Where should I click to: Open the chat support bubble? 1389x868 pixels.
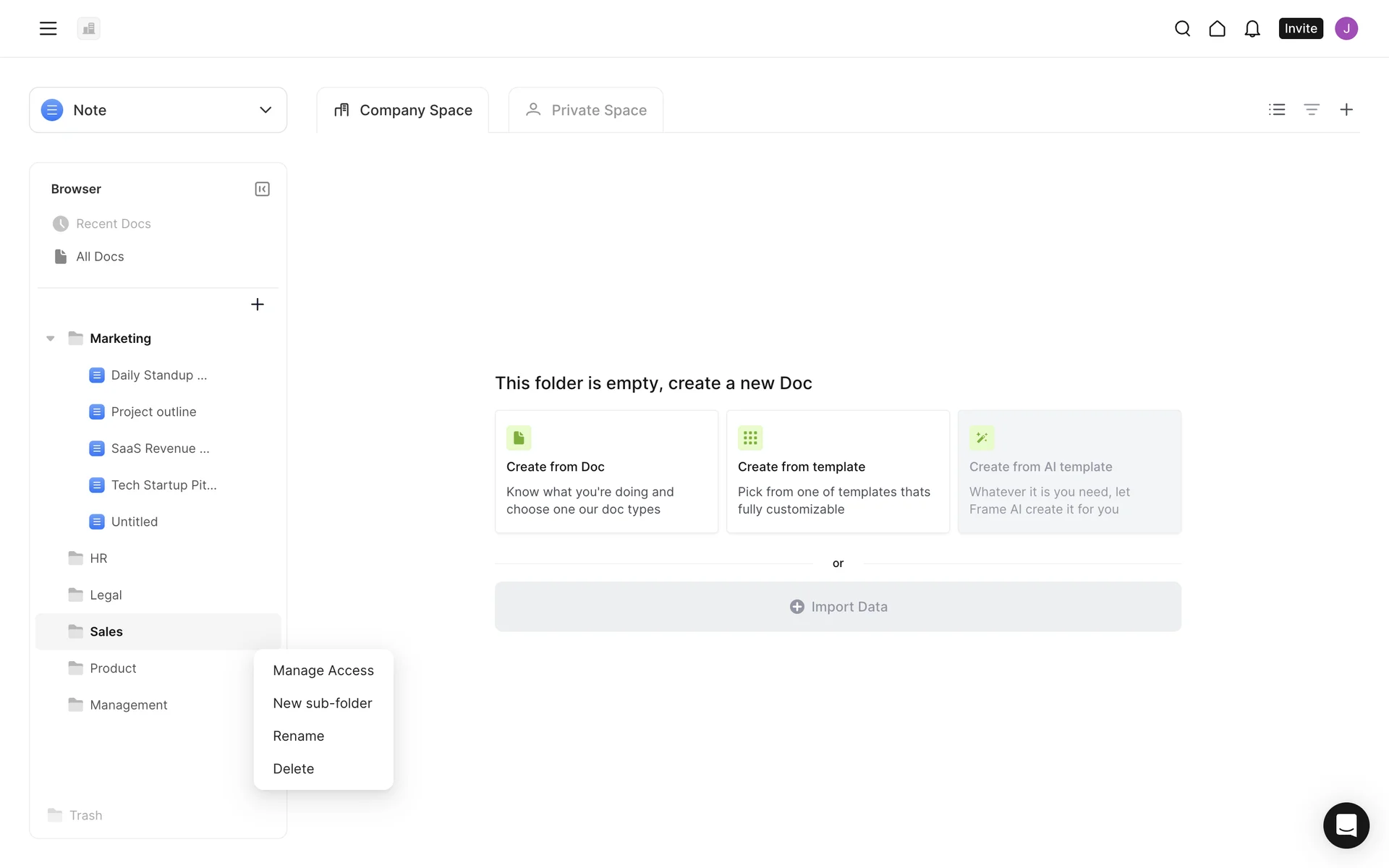click(1346, 825)
